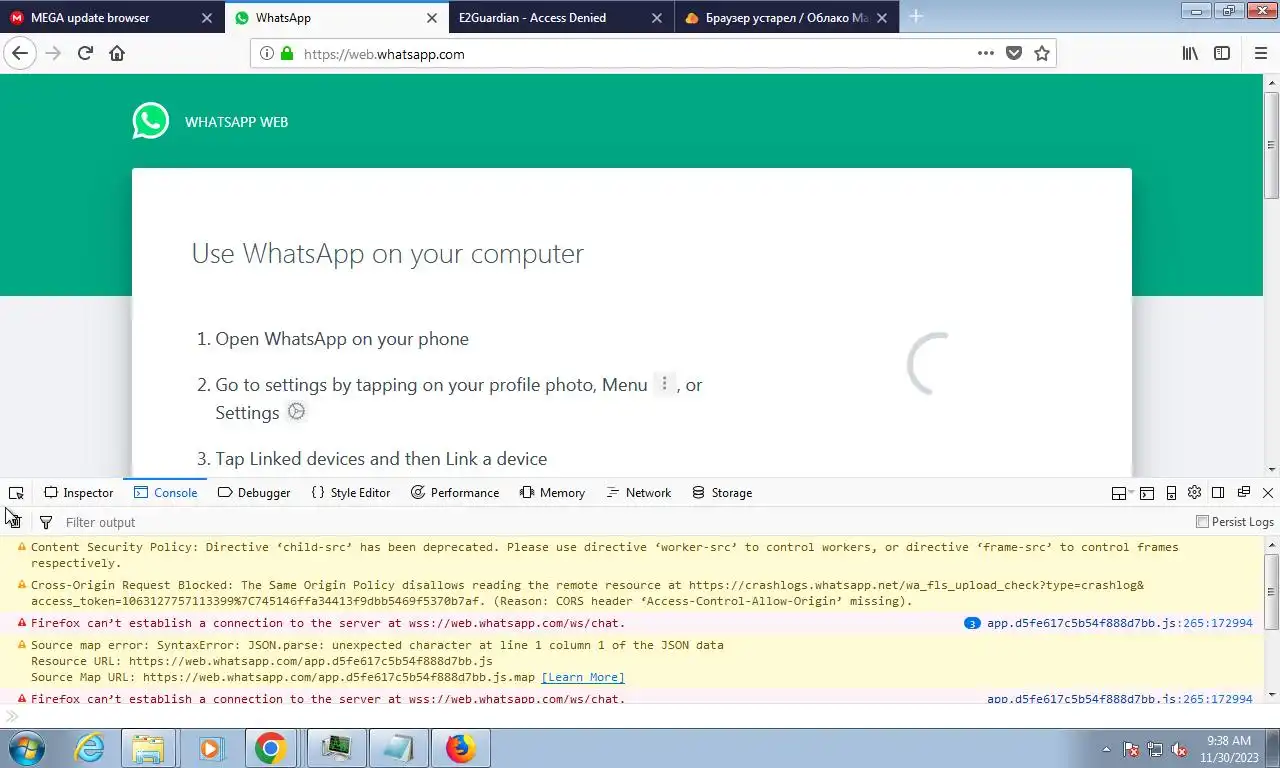Close the WhatsApp browser tab
The image size is (1280, 768).
point(432,18)
